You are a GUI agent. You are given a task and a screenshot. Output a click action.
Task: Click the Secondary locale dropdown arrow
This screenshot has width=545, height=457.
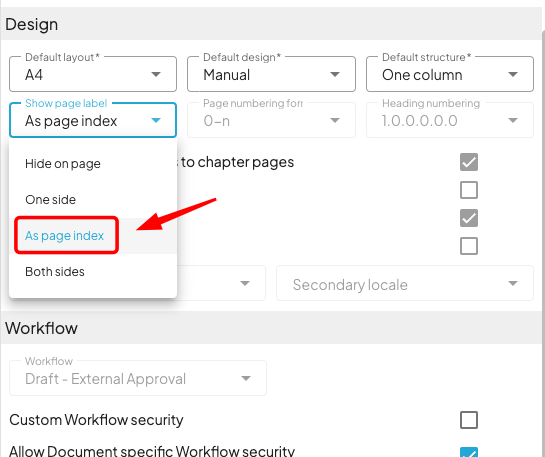513,283
